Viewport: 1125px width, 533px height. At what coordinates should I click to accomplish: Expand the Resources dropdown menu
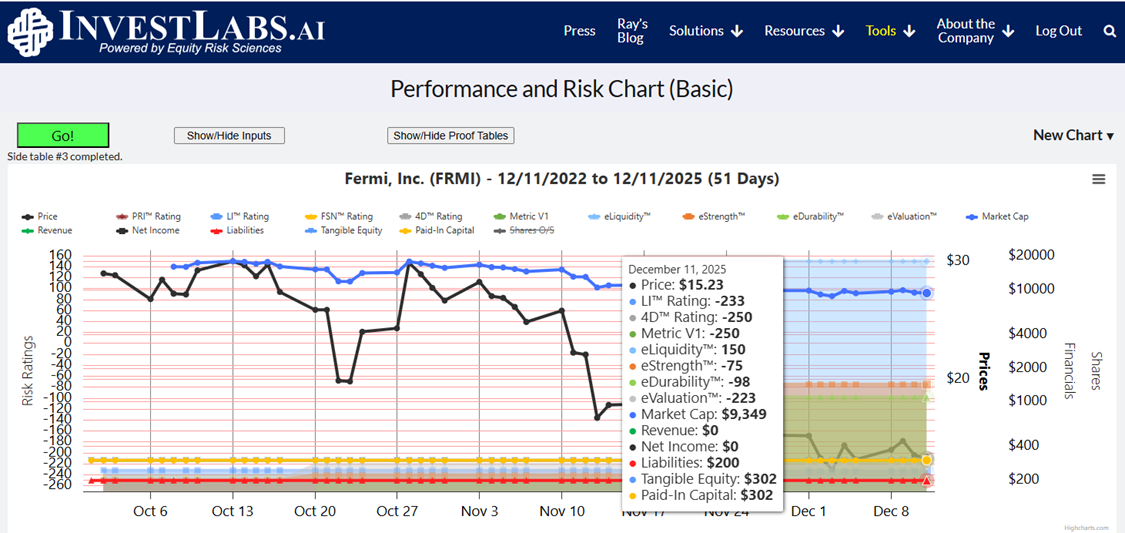click(803, 31)
